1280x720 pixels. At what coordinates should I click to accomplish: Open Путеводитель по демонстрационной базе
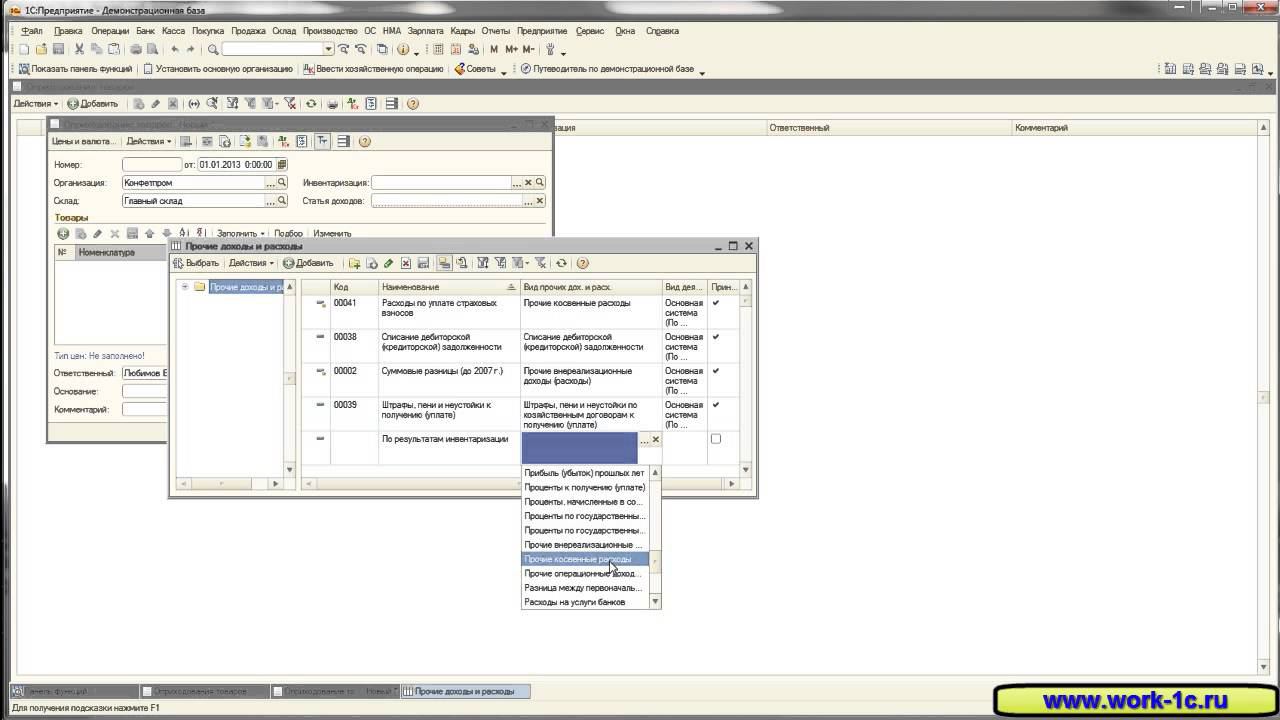607,69
